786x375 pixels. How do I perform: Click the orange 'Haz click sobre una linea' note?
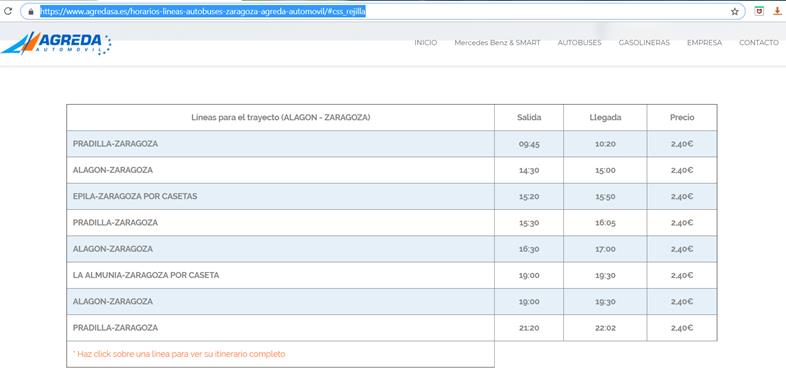[x=179, y=354]
